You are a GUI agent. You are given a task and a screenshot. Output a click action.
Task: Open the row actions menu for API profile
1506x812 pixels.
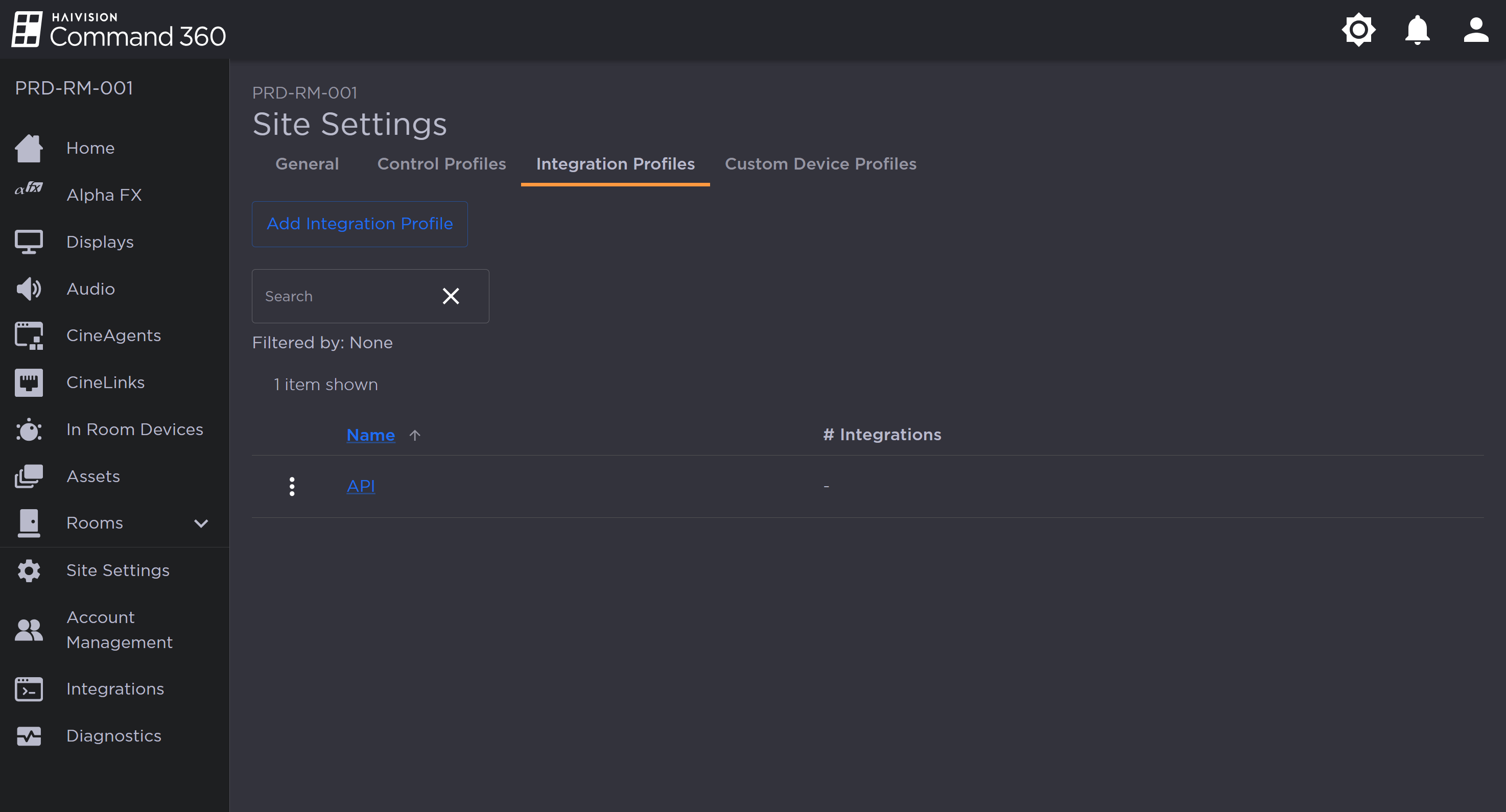pyautogui.click(x=292, y=486)
